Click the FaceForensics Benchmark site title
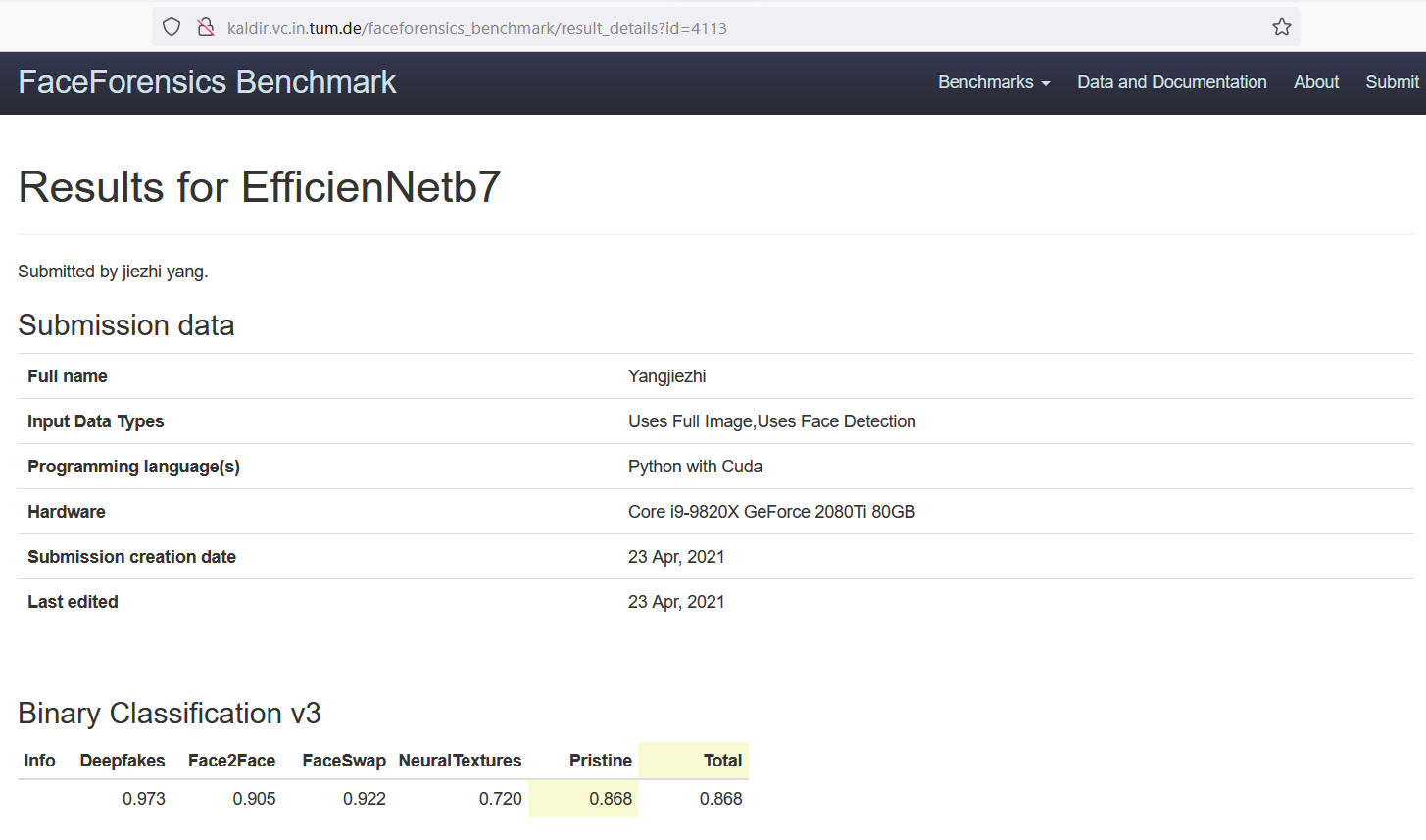The image size is (1426, 840). [207, 82]
